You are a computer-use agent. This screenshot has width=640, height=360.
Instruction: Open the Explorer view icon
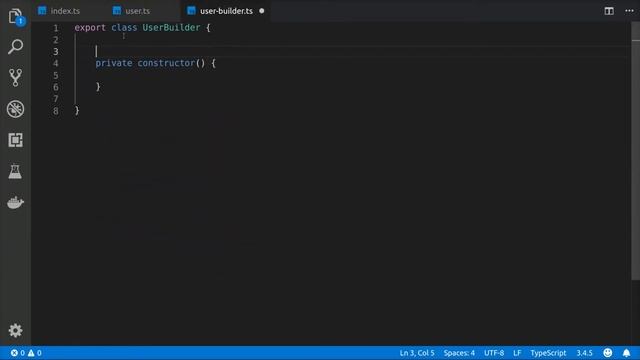coord(16,17)
